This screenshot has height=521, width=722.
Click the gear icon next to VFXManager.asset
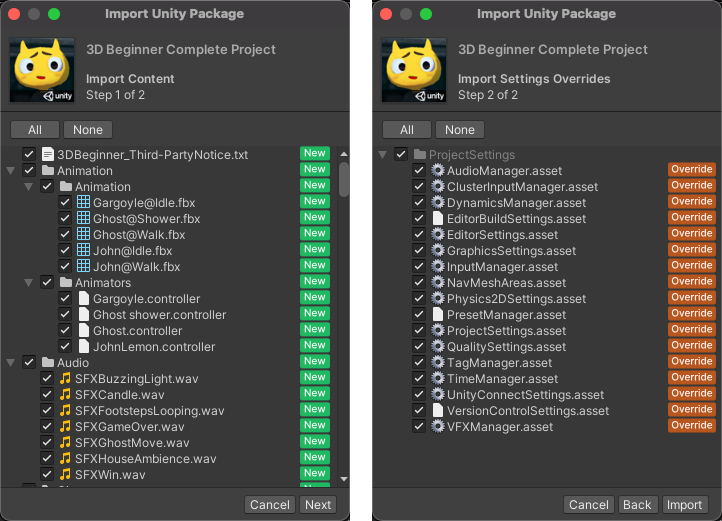pyautogui.click(x=437, y=427)
